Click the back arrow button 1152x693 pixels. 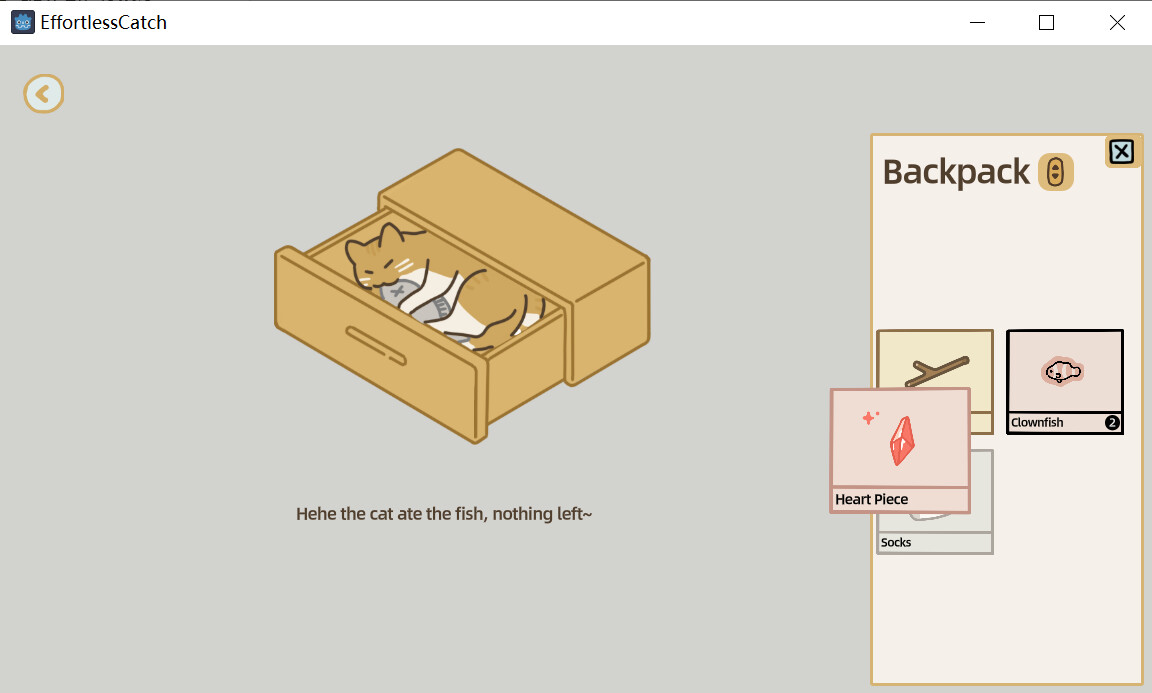(43, 93)
